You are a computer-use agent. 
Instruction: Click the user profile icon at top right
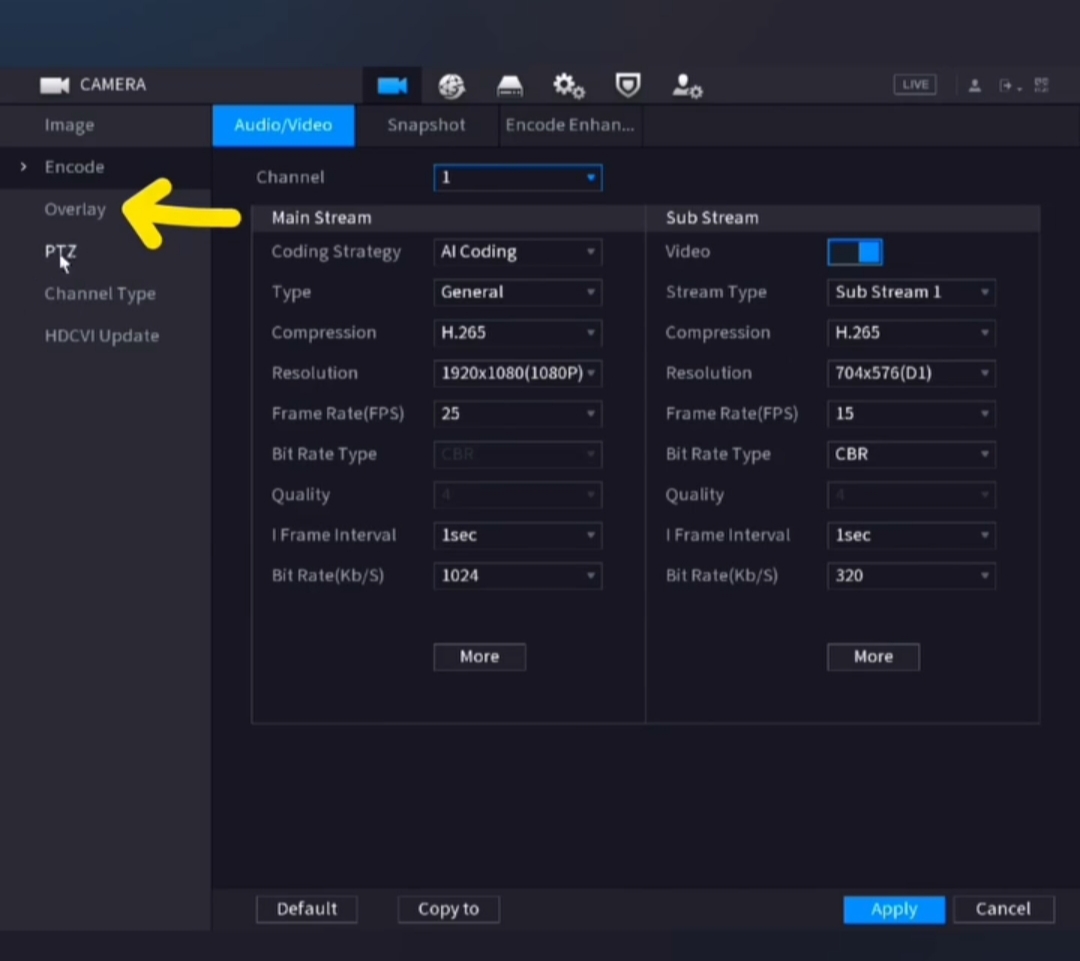click(x=975, y=85)
